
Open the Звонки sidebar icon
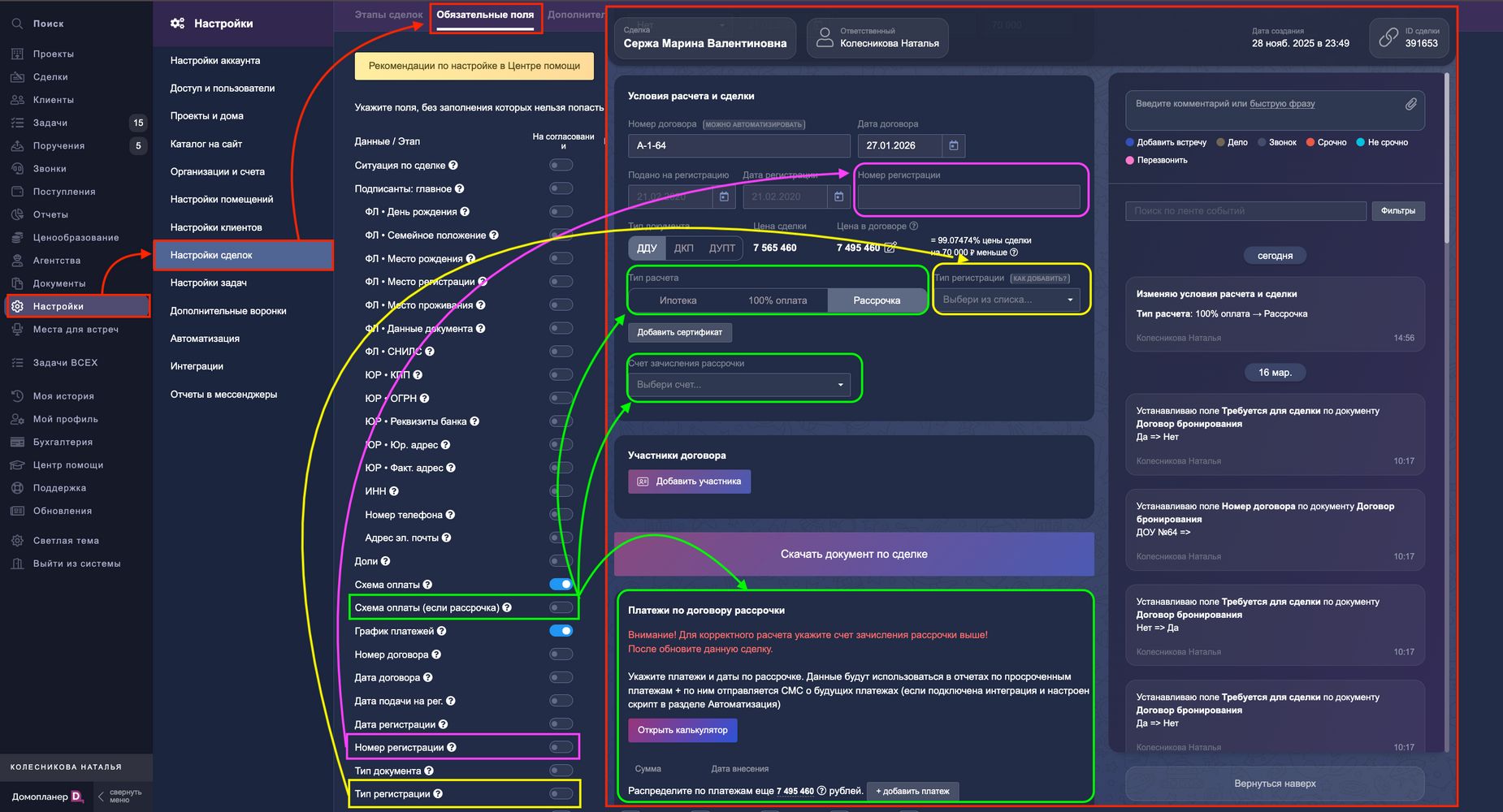pyautogui.click(x=17, y=169)
